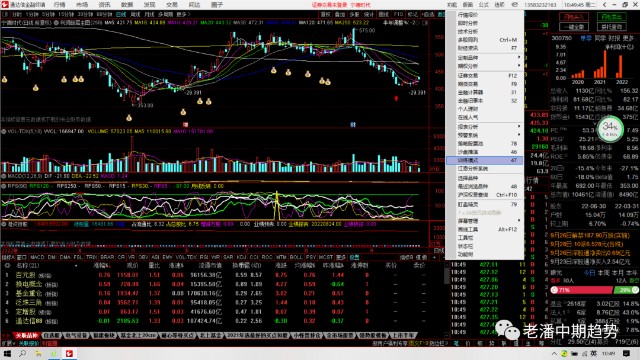Open the 上市半年 bottom tab
This screenshot has height=360, width=640.
click(x=403, y=336)
